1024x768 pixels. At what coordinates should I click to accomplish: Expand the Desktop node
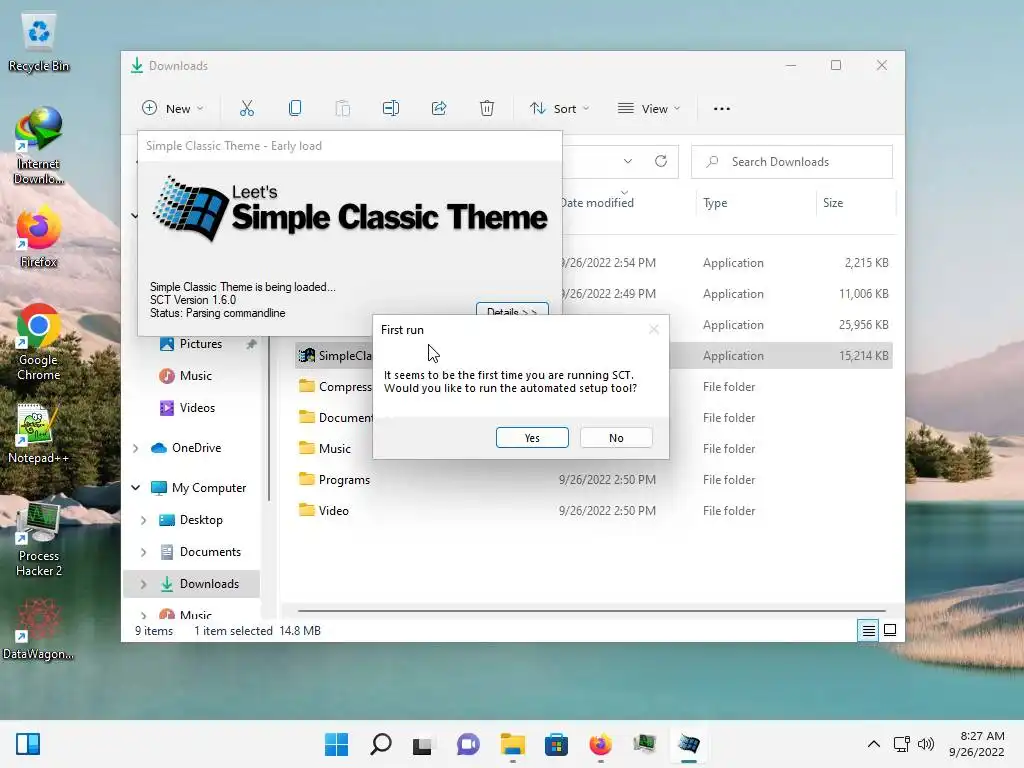point(144,520)
